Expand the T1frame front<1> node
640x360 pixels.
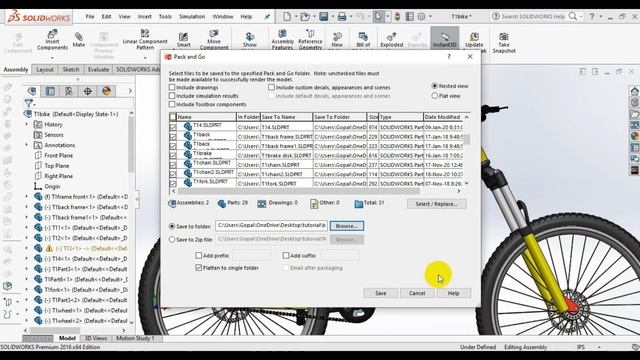27,197
